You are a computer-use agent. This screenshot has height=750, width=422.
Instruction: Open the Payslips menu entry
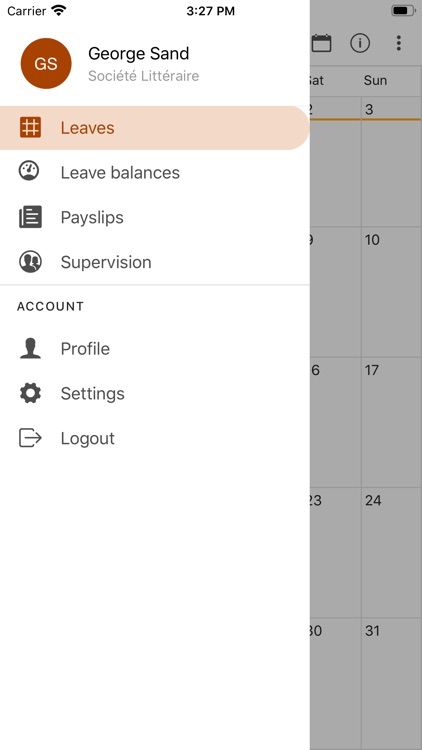tap(155, 217)
